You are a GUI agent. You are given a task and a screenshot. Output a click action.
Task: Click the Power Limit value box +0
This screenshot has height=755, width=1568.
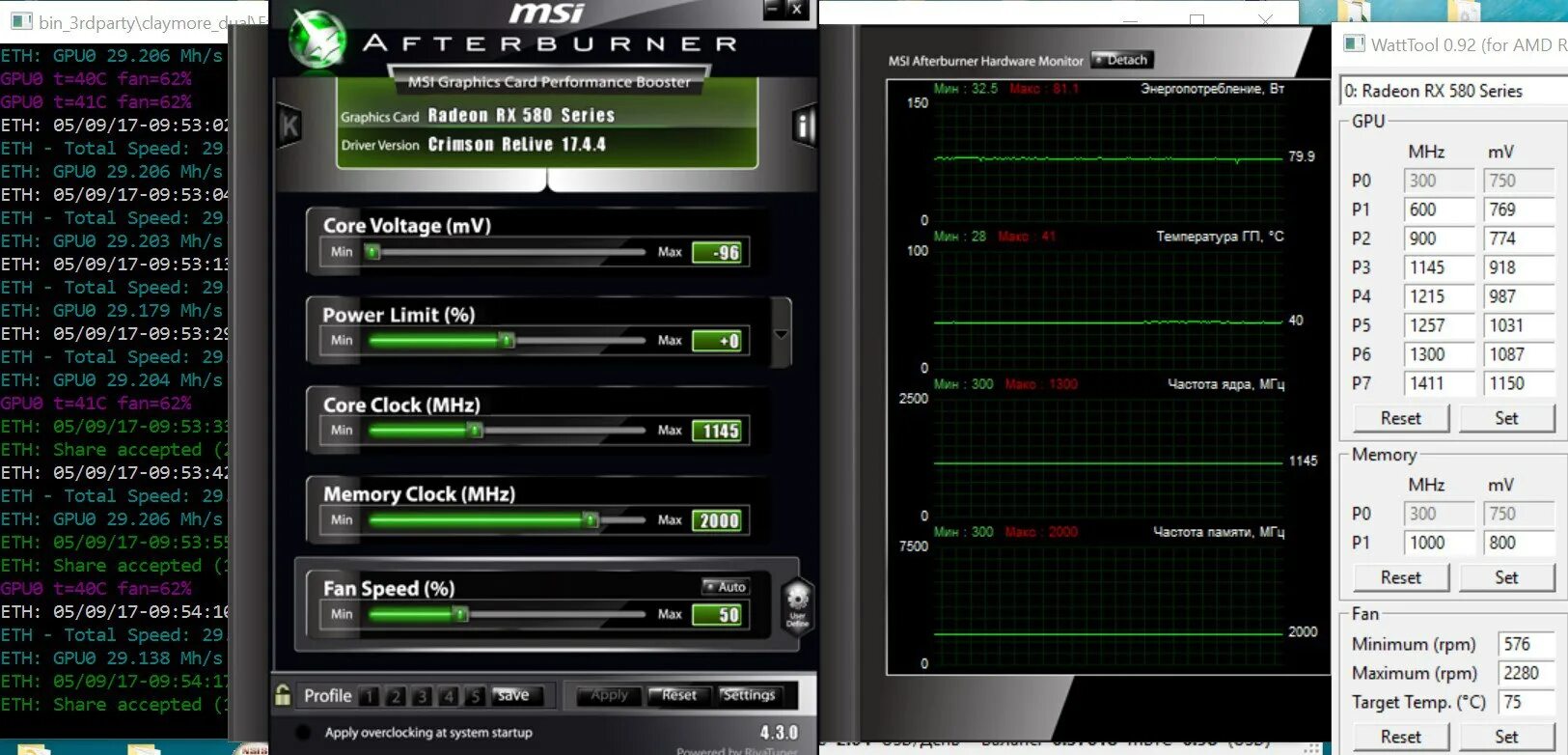click(717, 341)
